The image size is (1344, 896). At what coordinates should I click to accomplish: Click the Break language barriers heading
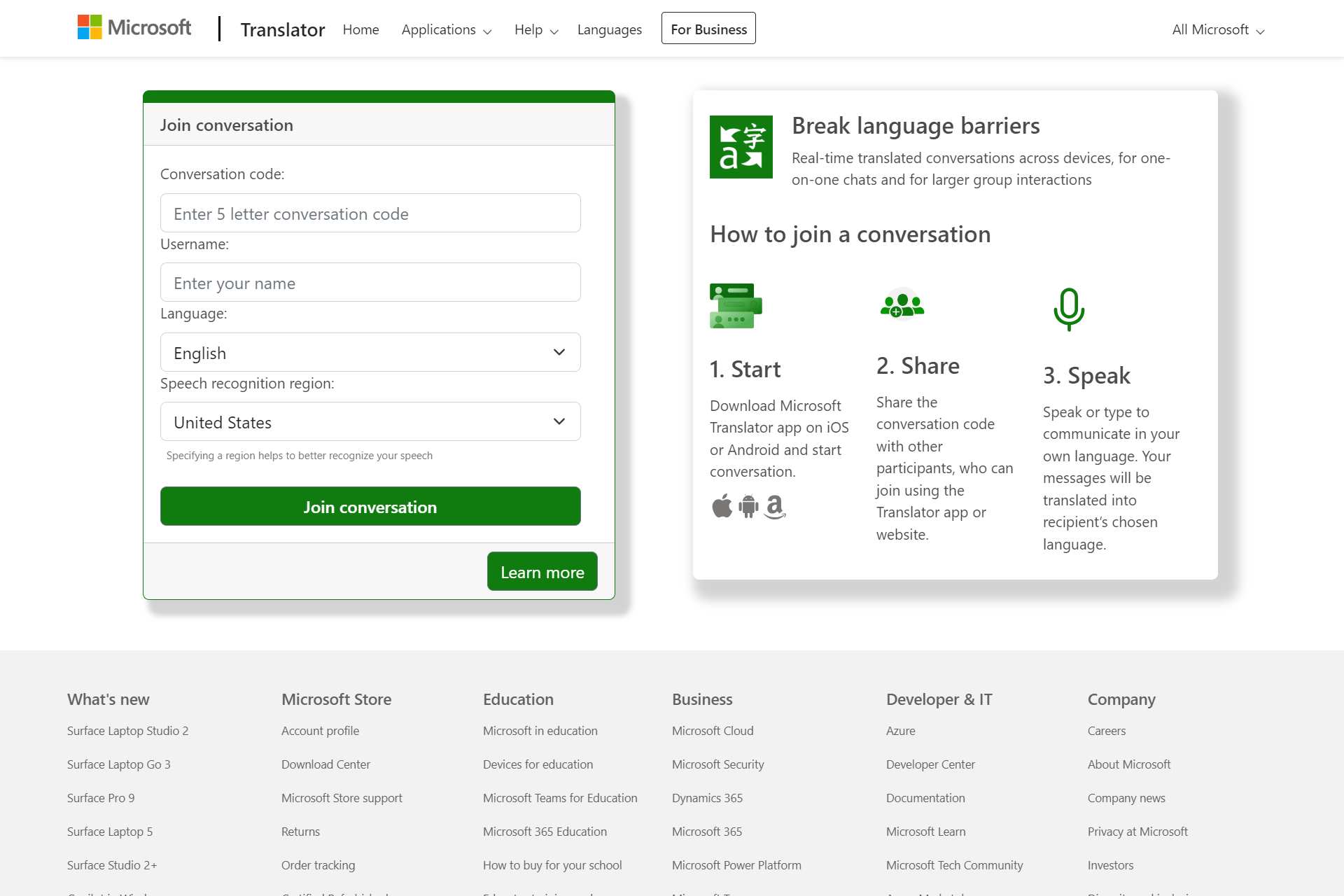[x=916, y=126]
